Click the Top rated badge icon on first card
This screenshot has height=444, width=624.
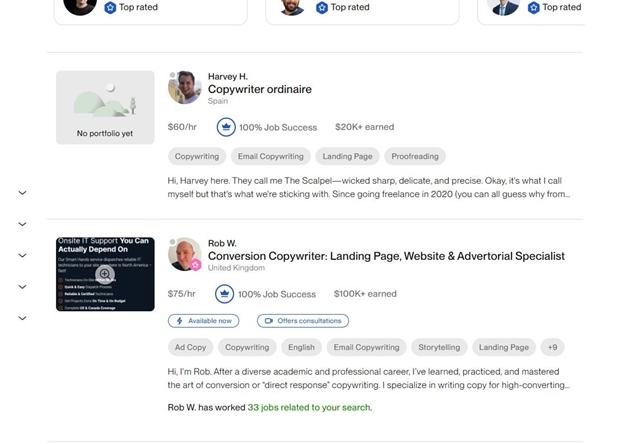[x=110, y=8]
